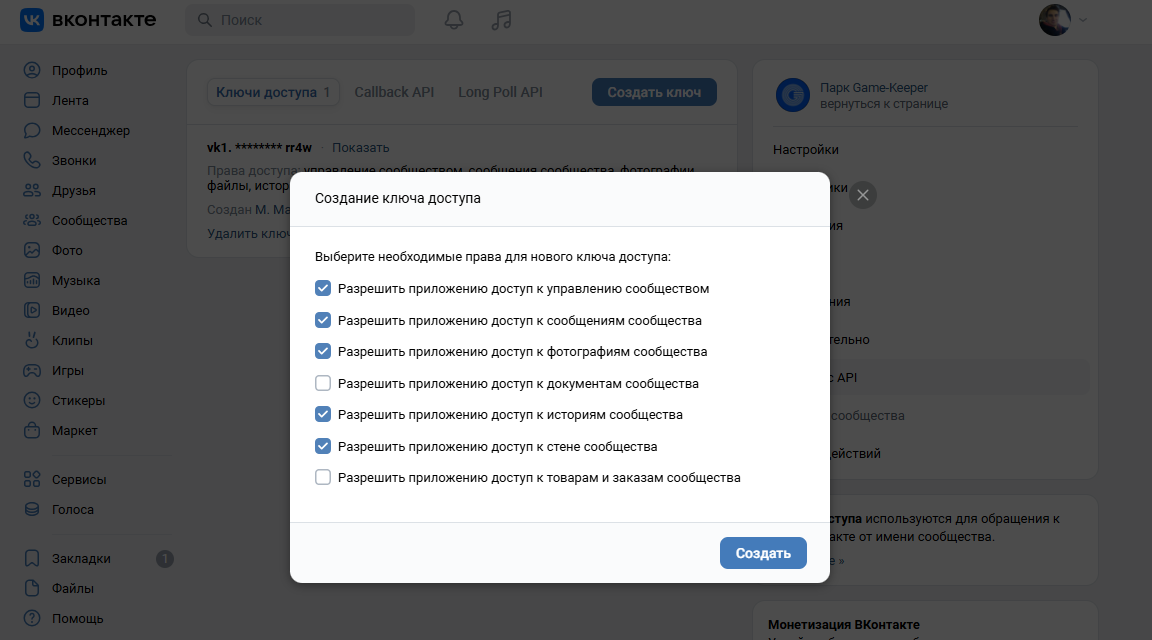
Task: Switch to Callback API tab
Action: pyautogui.click(x=394, y=92)
